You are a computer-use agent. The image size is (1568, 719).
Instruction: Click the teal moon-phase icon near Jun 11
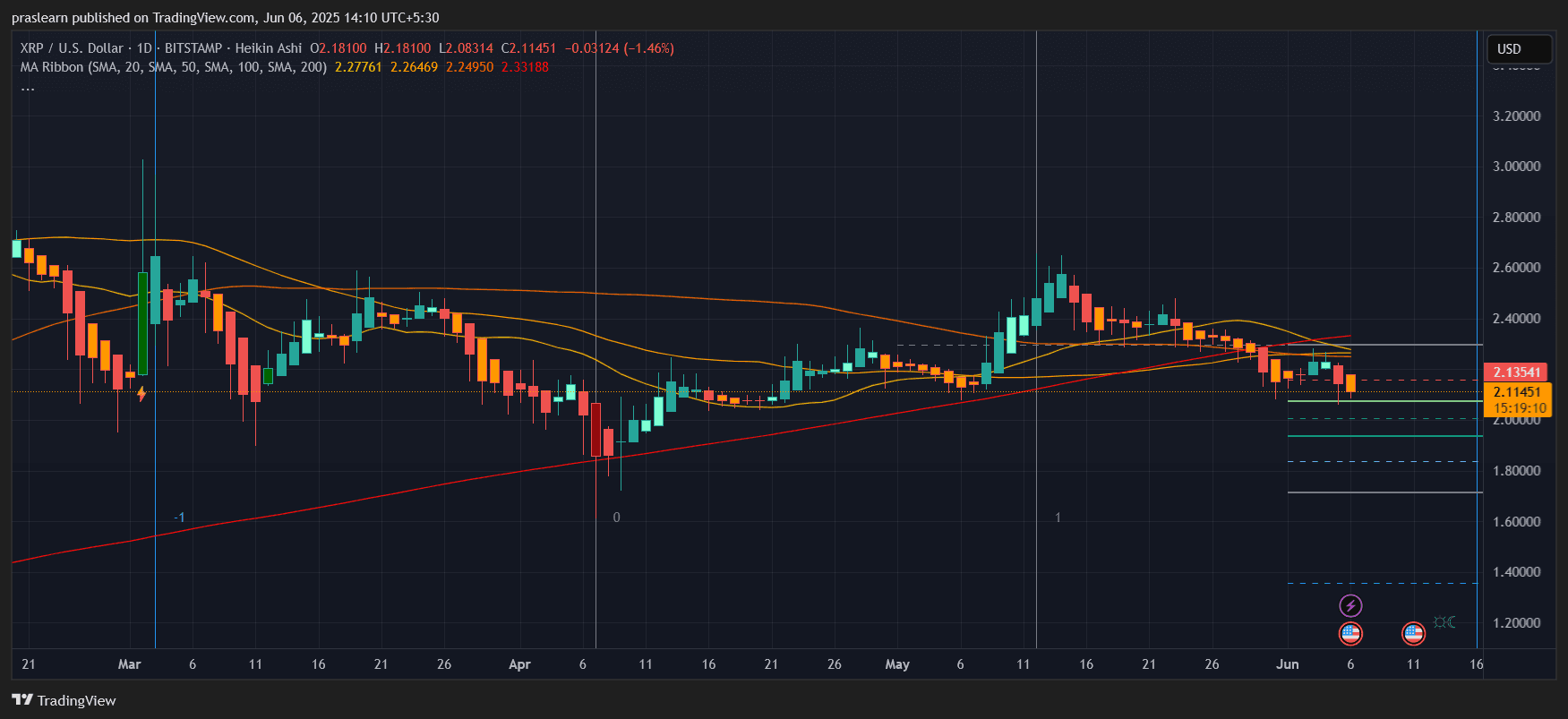point(1444,621)
